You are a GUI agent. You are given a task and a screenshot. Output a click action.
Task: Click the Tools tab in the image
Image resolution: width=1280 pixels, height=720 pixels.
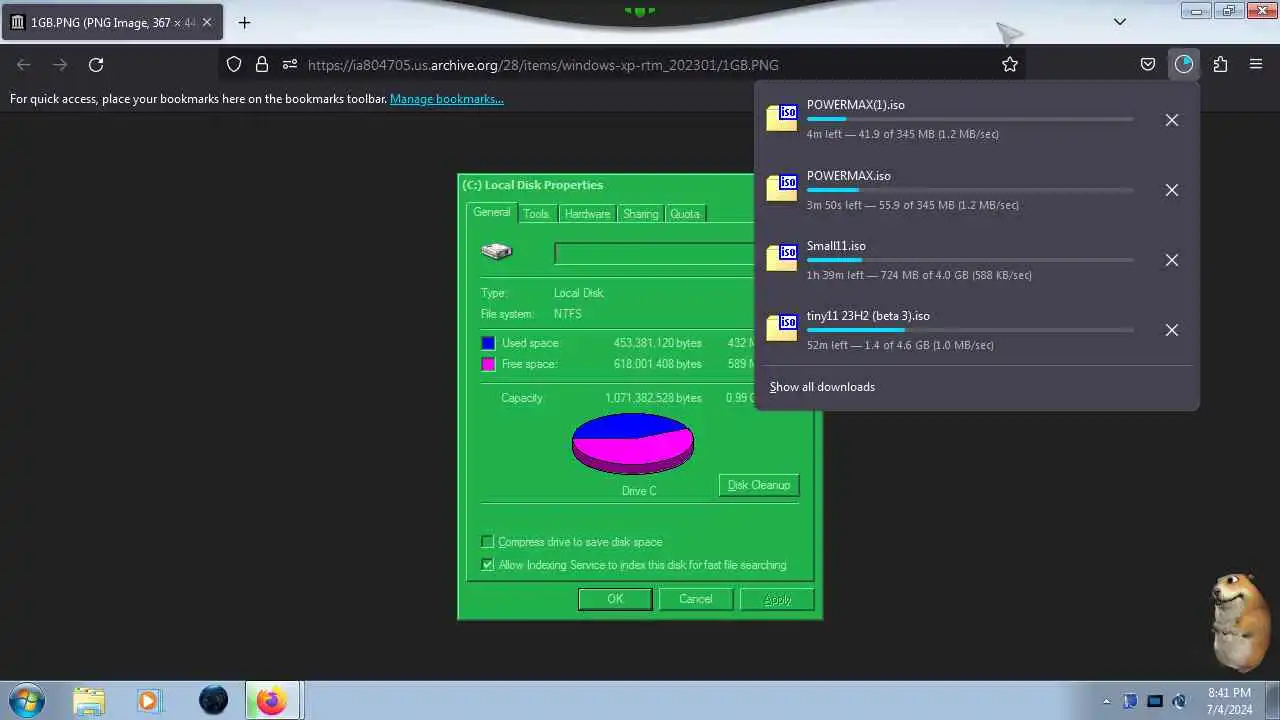[x=536, y=214]
